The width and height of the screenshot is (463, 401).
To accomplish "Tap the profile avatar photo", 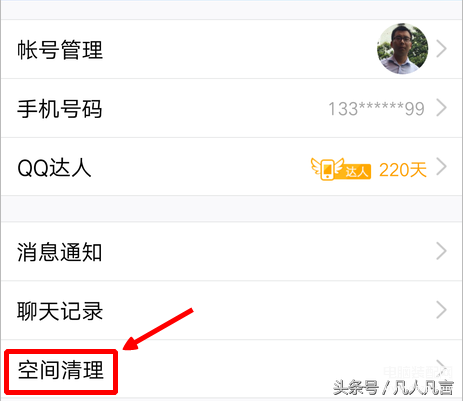I will (403, 49).
